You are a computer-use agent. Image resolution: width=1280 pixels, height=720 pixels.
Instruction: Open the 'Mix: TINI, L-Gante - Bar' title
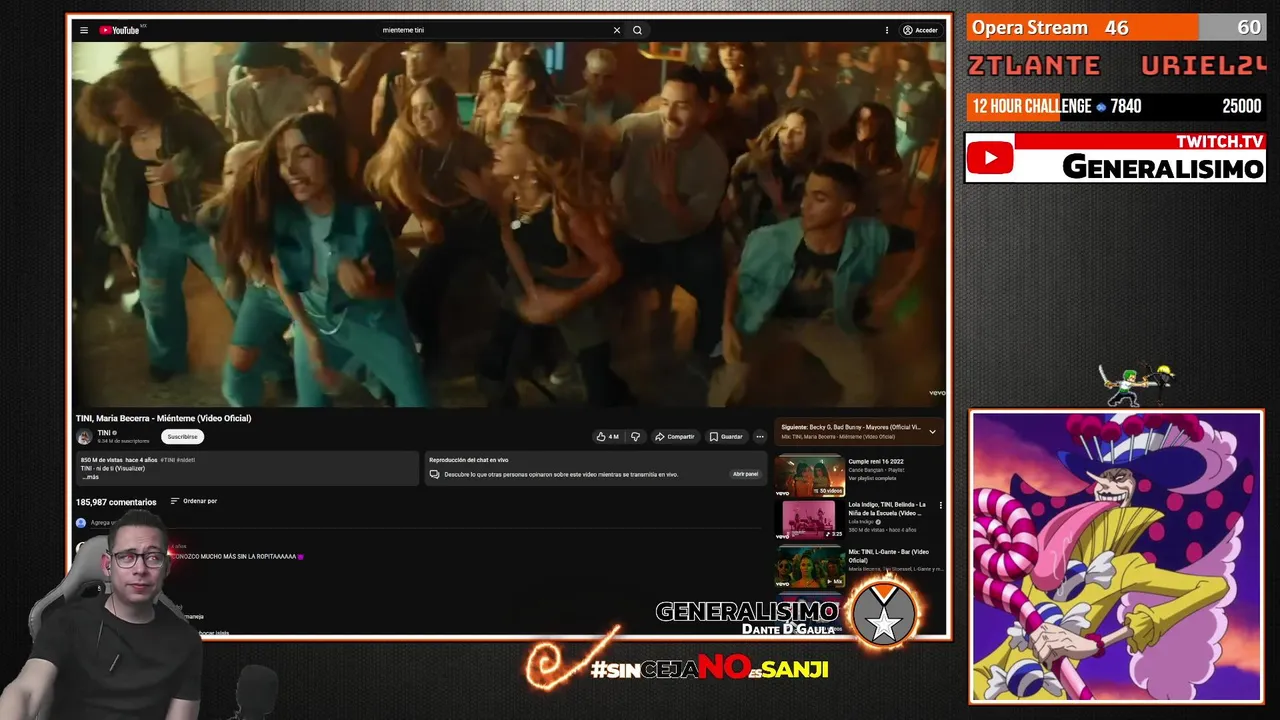(889, 556)
